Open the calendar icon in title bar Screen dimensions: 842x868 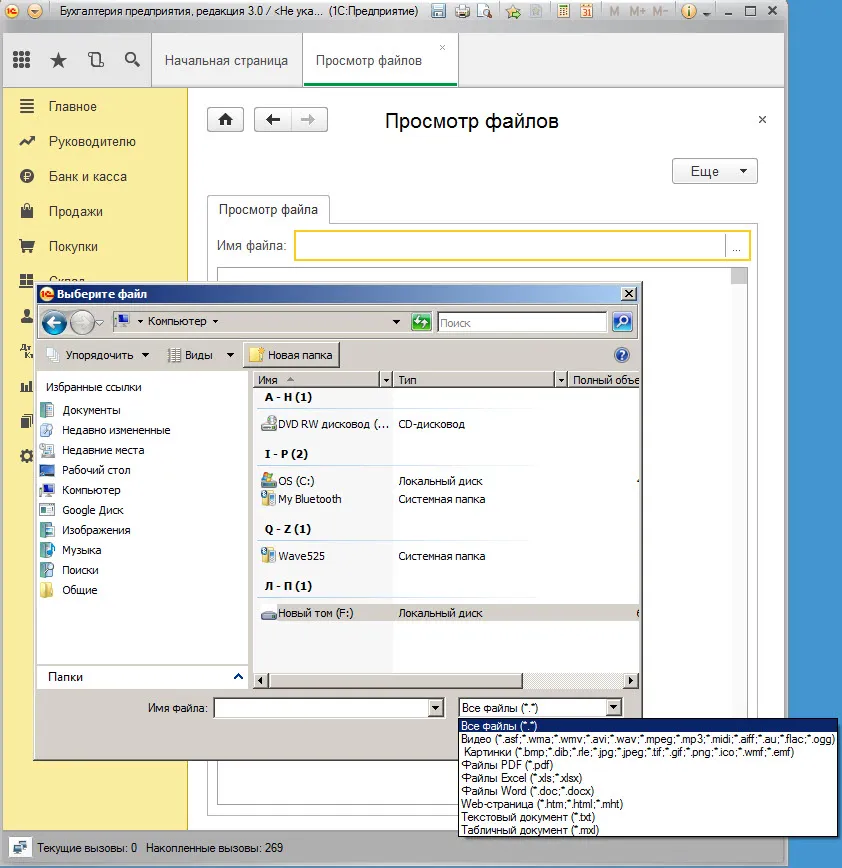(x=586, y=11)
